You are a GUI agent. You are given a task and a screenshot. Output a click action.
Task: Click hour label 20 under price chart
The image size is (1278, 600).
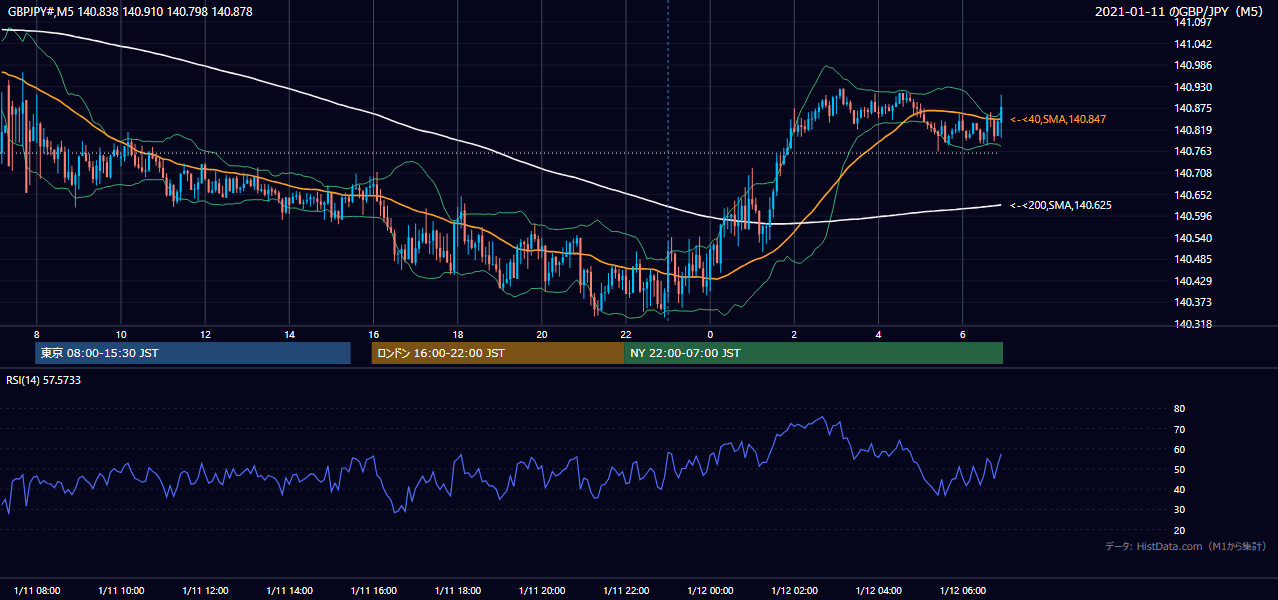click(541, 334)
